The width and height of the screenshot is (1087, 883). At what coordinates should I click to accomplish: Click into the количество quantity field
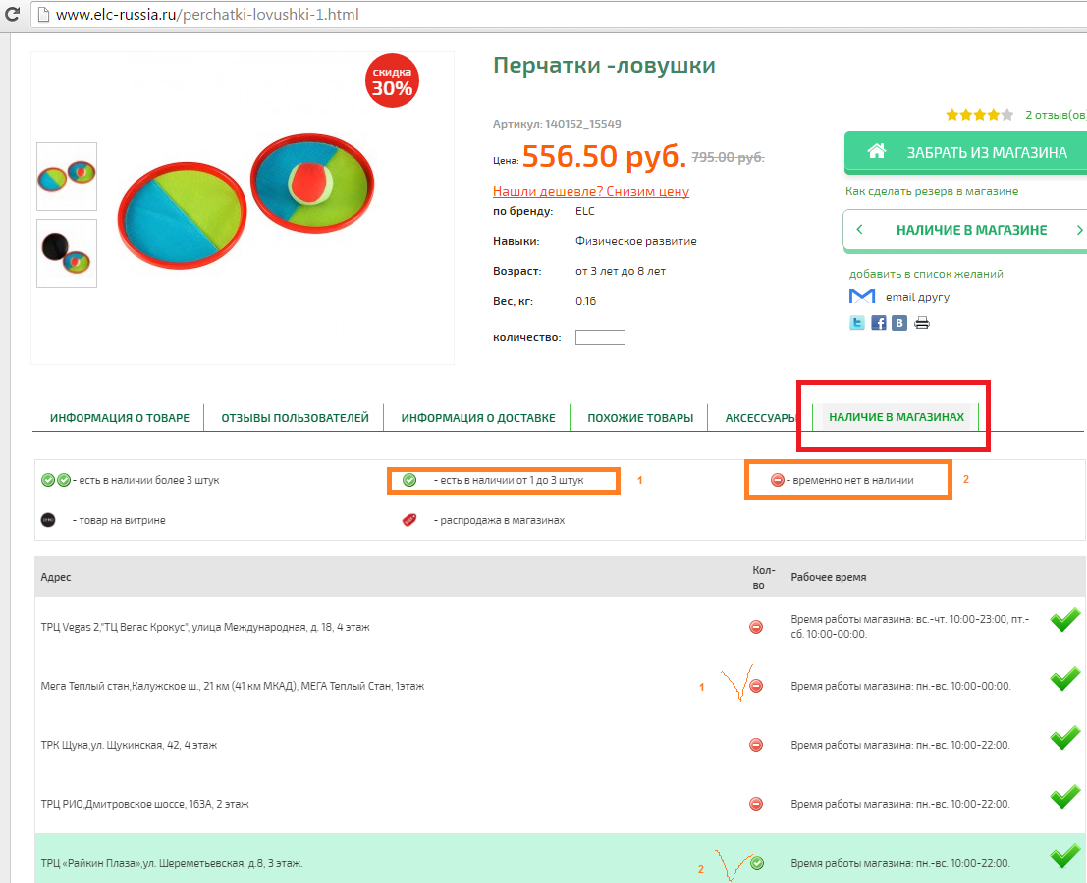600,338
